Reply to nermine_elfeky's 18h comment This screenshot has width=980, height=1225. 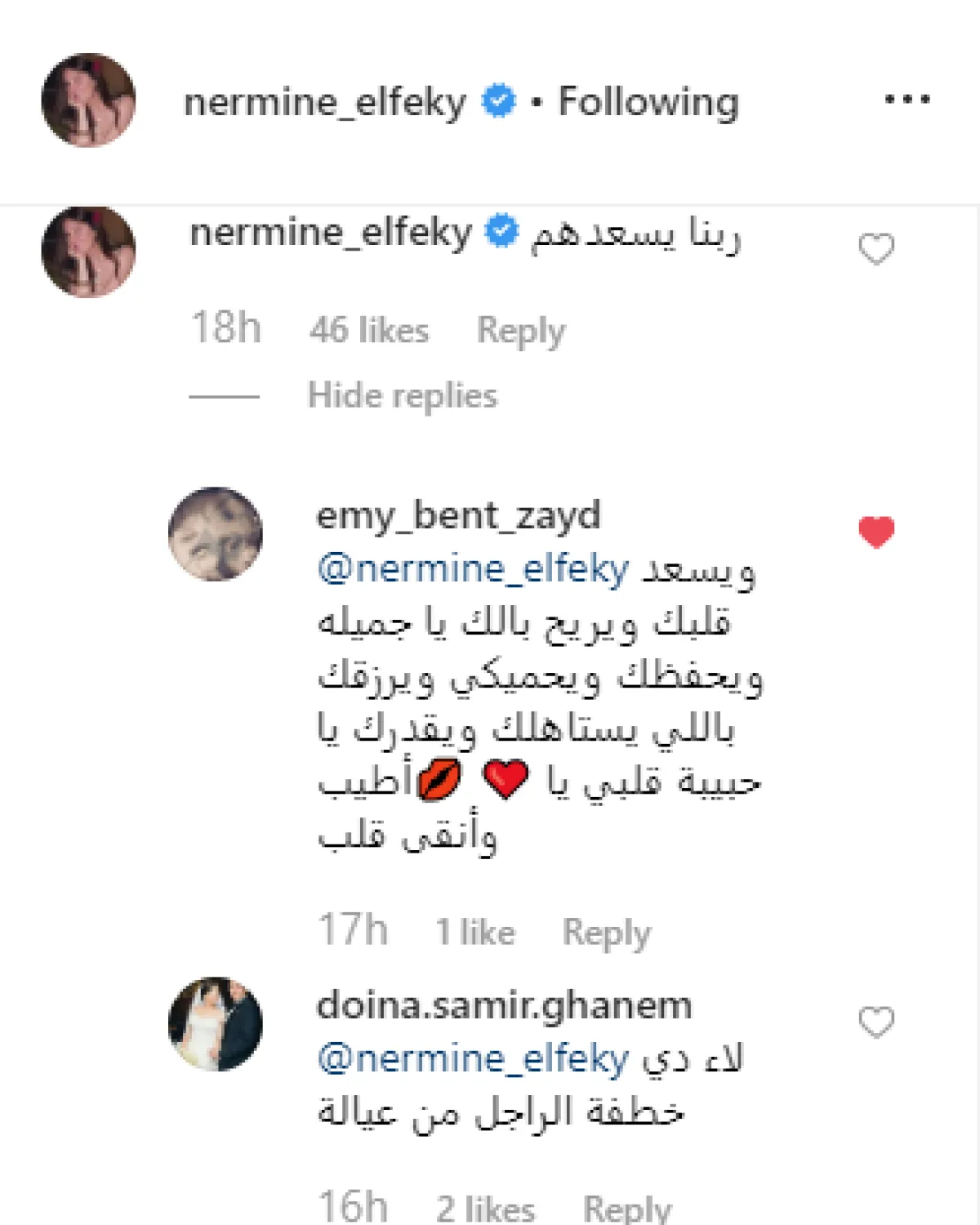coord(520,331)
